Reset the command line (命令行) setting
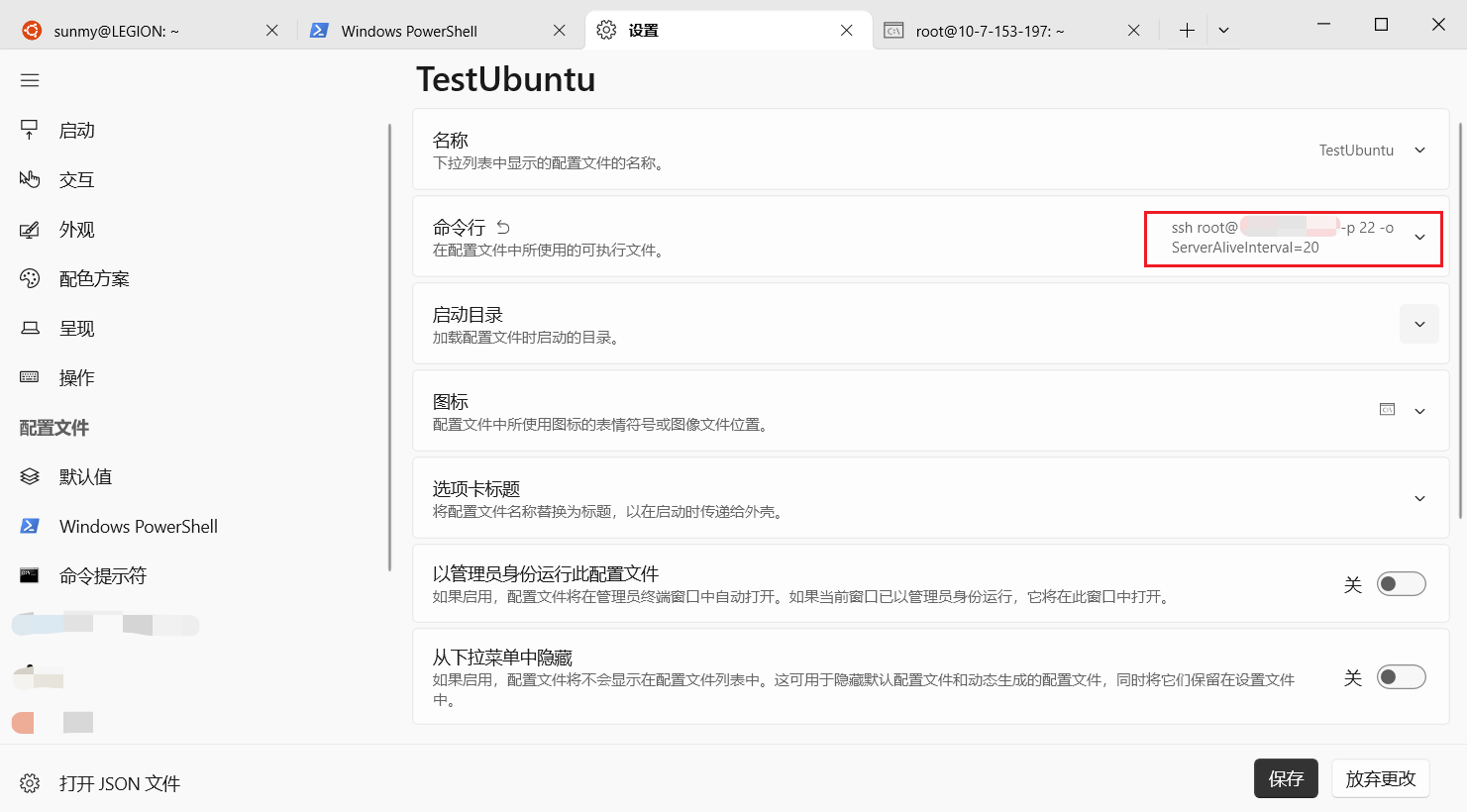 click(503, 228)
